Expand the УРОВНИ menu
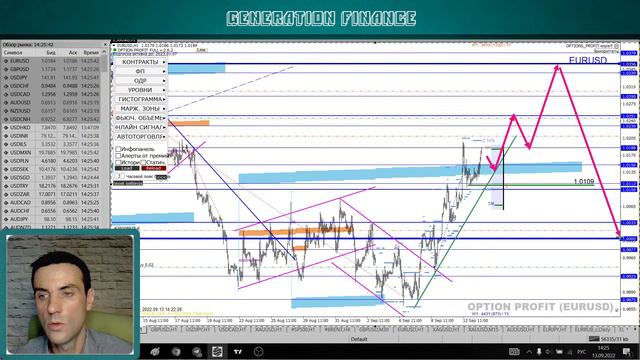Viewport: 640px width, 360px height. coord(140,90)
